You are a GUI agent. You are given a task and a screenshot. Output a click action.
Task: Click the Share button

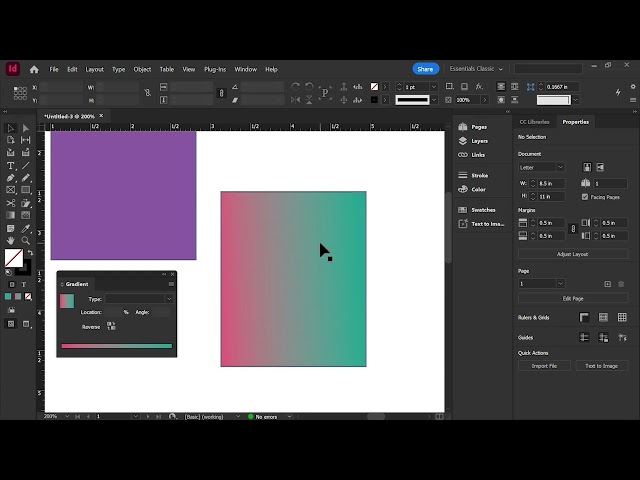click(x=425, y=69)
